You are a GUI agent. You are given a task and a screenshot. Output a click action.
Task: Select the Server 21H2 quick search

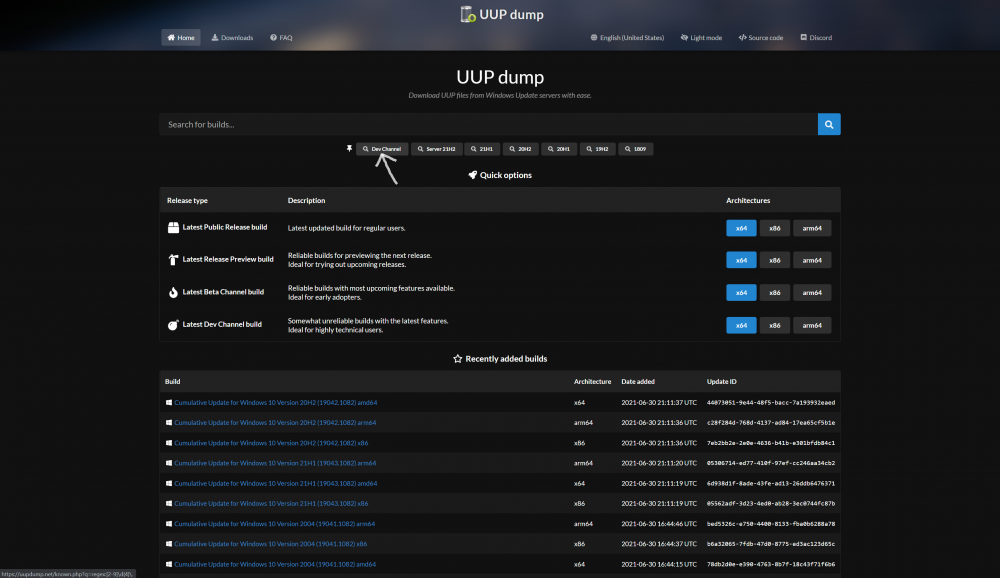[x=436, y=149]
